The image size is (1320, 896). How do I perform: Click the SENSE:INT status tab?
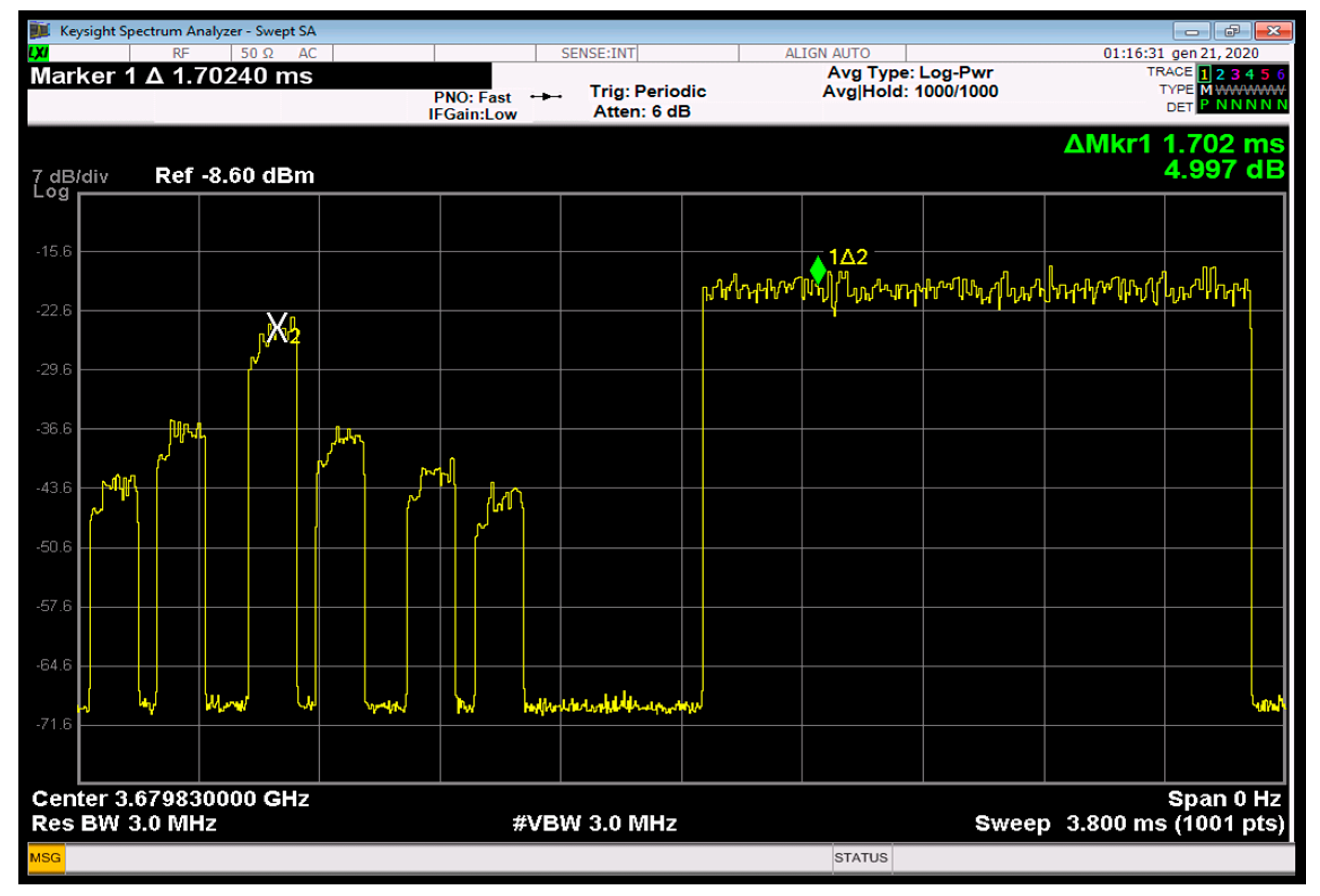point(597,53)
